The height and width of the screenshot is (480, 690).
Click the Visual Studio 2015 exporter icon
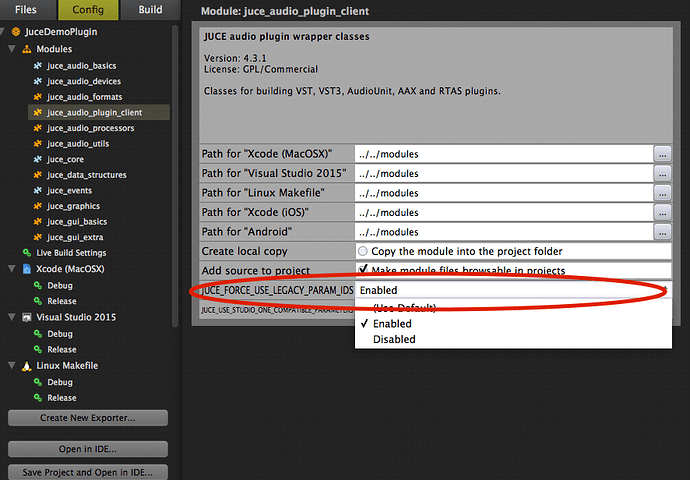pos(27,317)
